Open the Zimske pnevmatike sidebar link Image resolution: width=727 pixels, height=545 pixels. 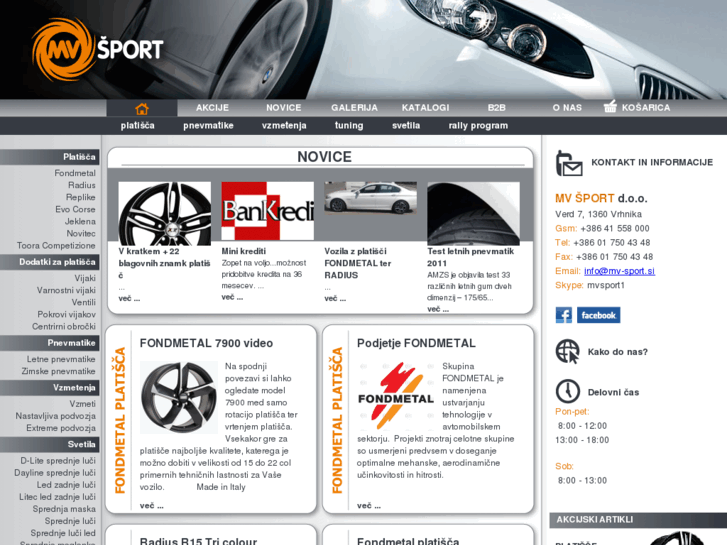coord(58,371)
